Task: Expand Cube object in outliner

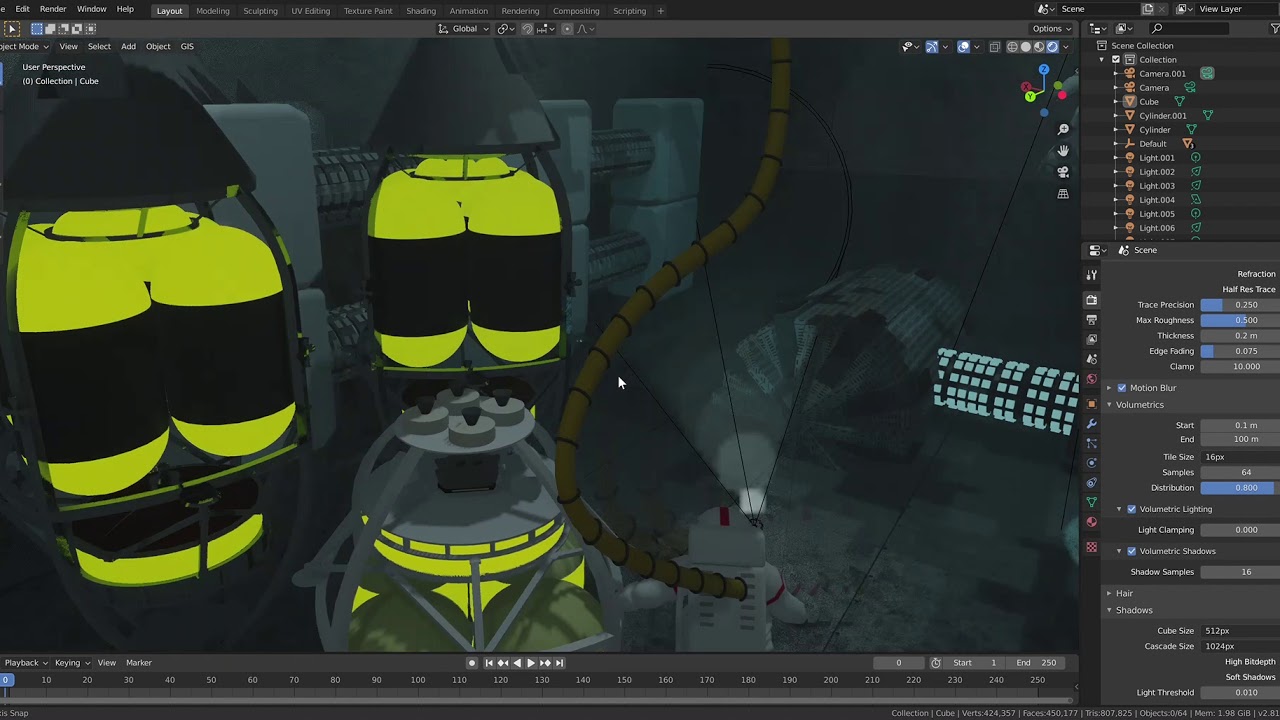Action: tap(1116, 102)
